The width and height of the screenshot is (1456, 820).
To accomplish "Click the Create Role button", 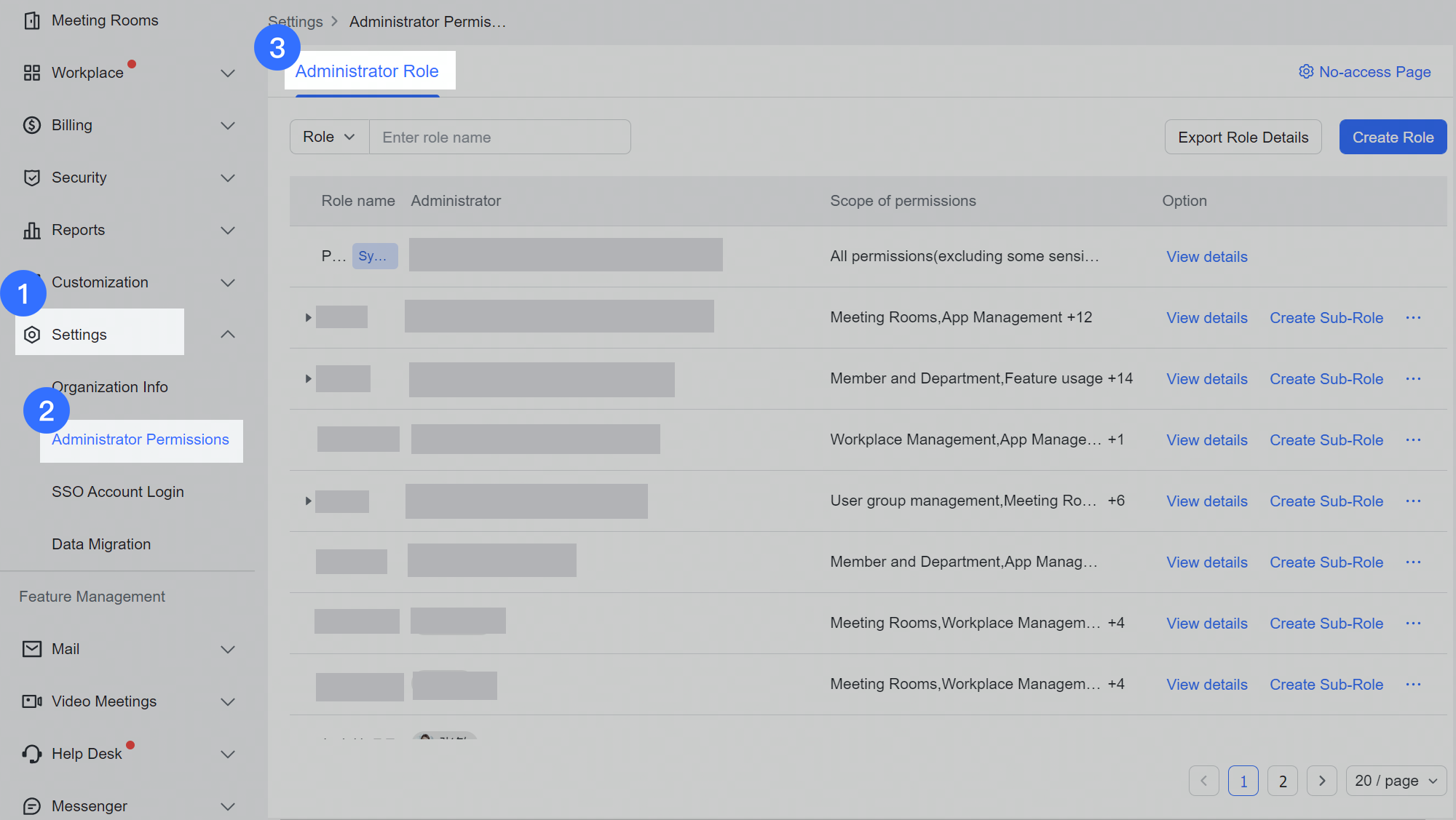I will point(1392,137).
